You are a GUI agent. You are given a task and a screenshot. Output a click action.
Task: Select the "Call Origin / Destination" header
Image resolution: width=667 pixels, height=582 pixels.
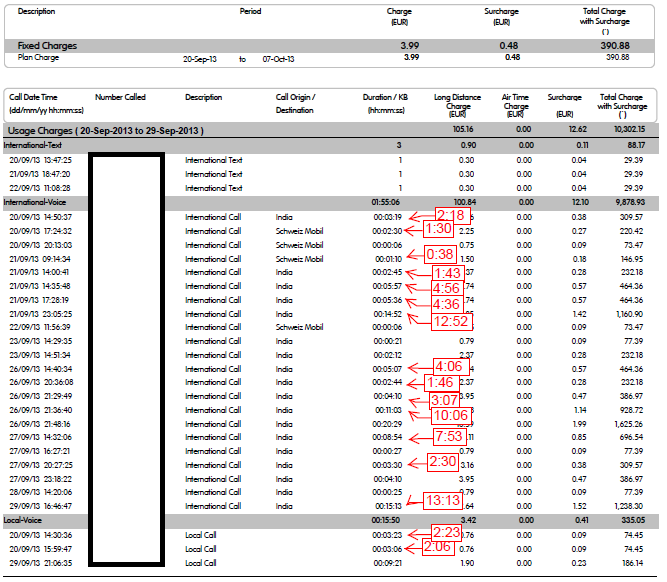click(x=295, y=103)
